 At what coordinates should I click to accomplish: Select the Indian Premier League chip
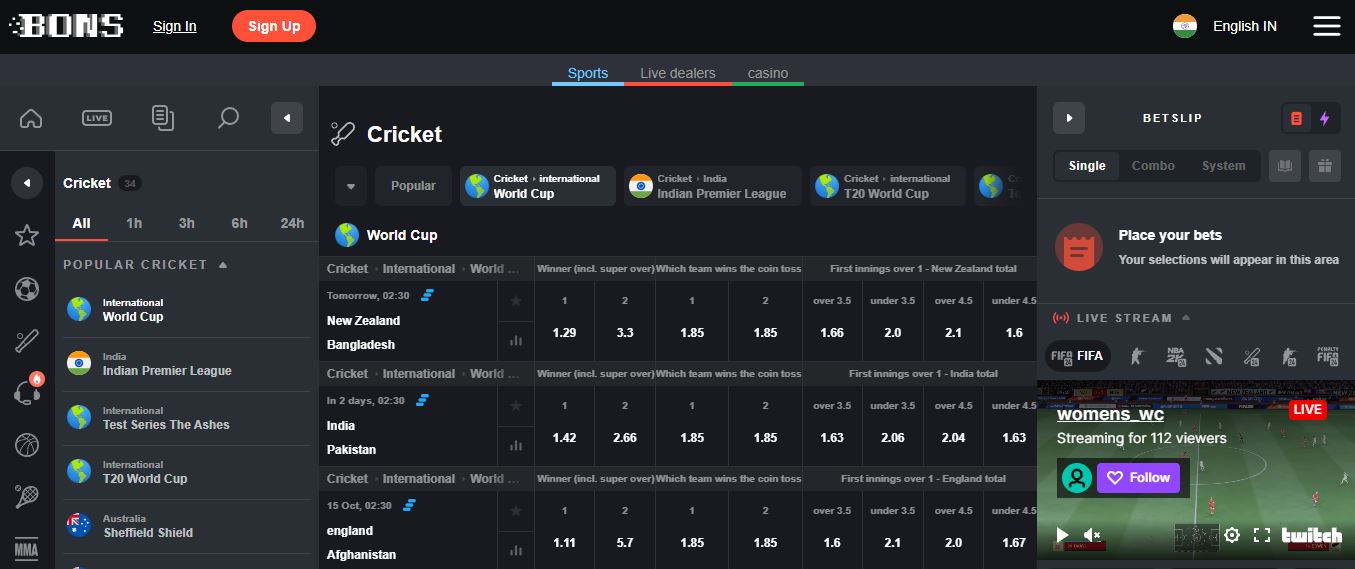coord(713,186)
